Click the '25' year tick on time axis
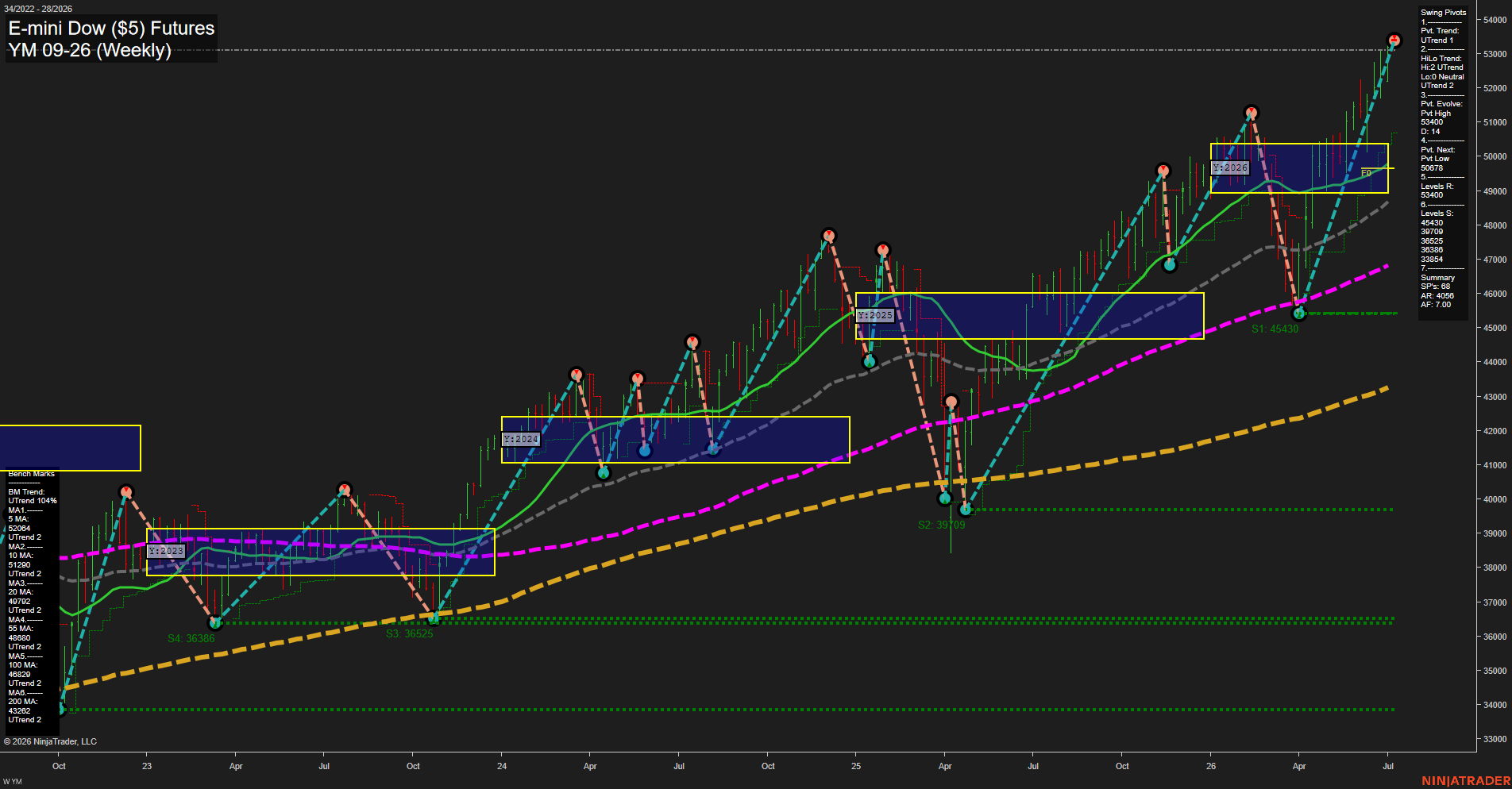Screen dimensions: 1512x789 [x=856, y=766]
